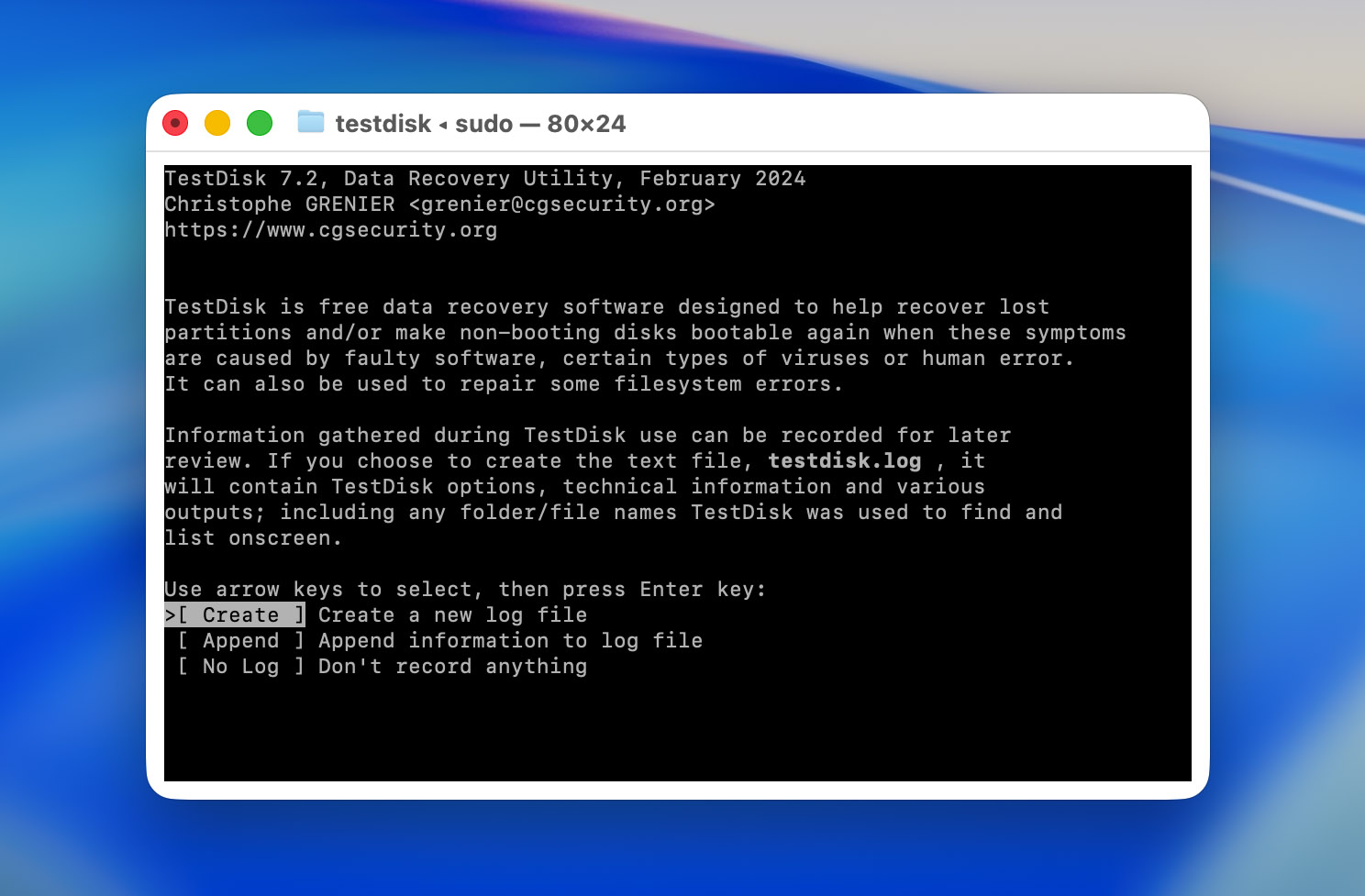1365x896 pixels.
Task: Choose the Append log option
Action: (241, 640)
